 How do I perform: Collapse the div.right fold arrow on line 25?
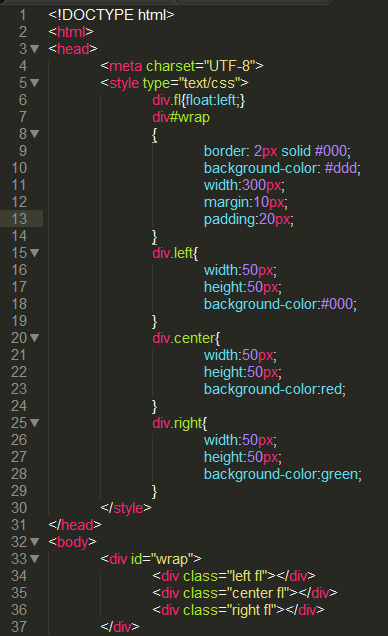(x=35, y=423)
